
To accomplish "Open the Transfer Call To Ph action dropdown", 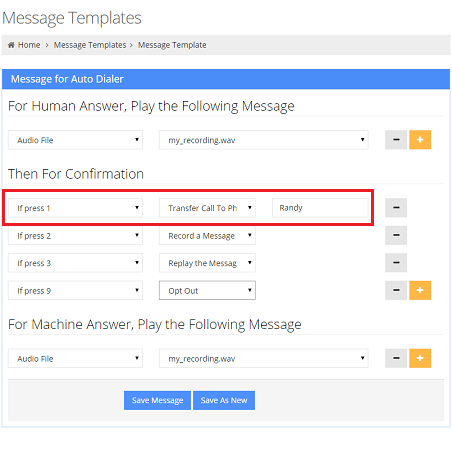I will pos(207,208).
